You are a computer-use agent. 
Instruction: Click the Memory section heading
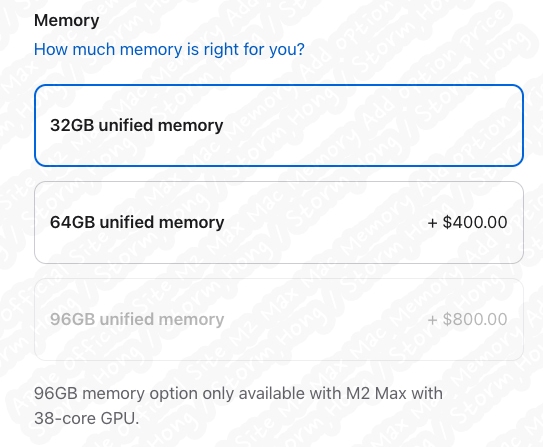[x=66, y=20]
